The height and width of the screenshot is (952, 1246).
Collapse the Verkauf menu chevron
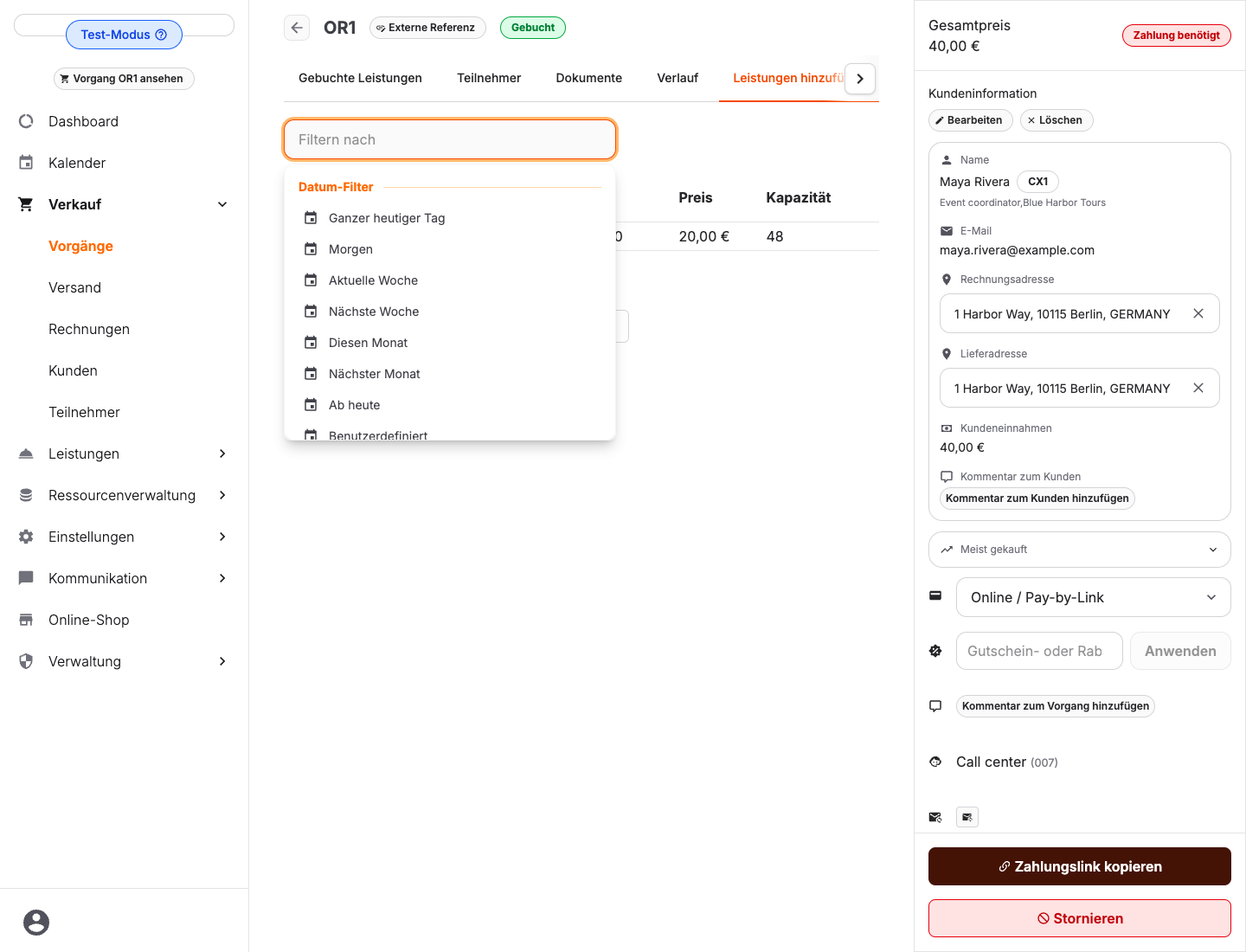[222, 204]
